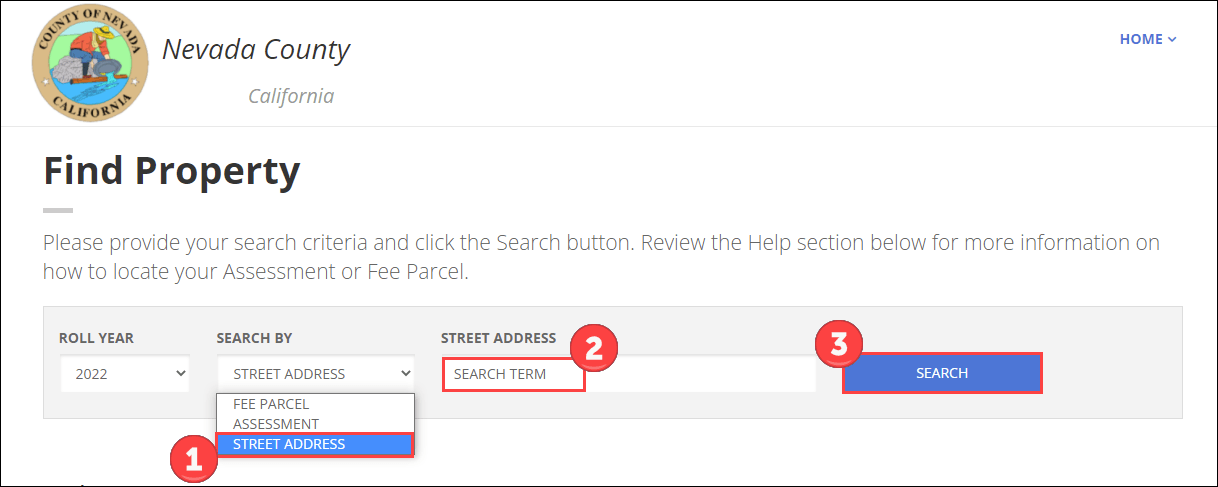Screen dimensions: 1218x487
Task: Click the red step 2 marker badge
Action: pyautogui.click(x=594, y=348)
